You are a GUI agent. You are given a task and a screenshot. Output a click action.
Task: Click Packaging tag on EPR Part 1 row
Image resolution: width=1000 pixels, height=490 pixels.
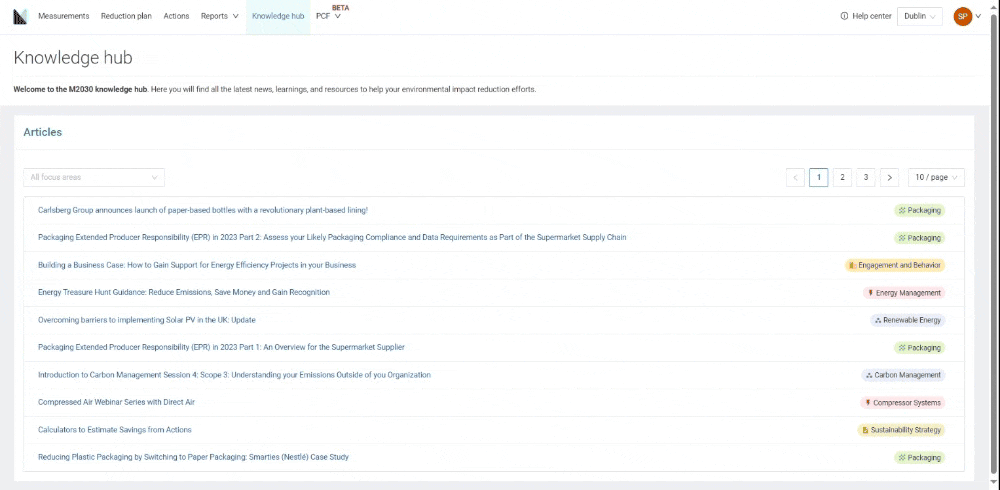(x=919, y=348)
